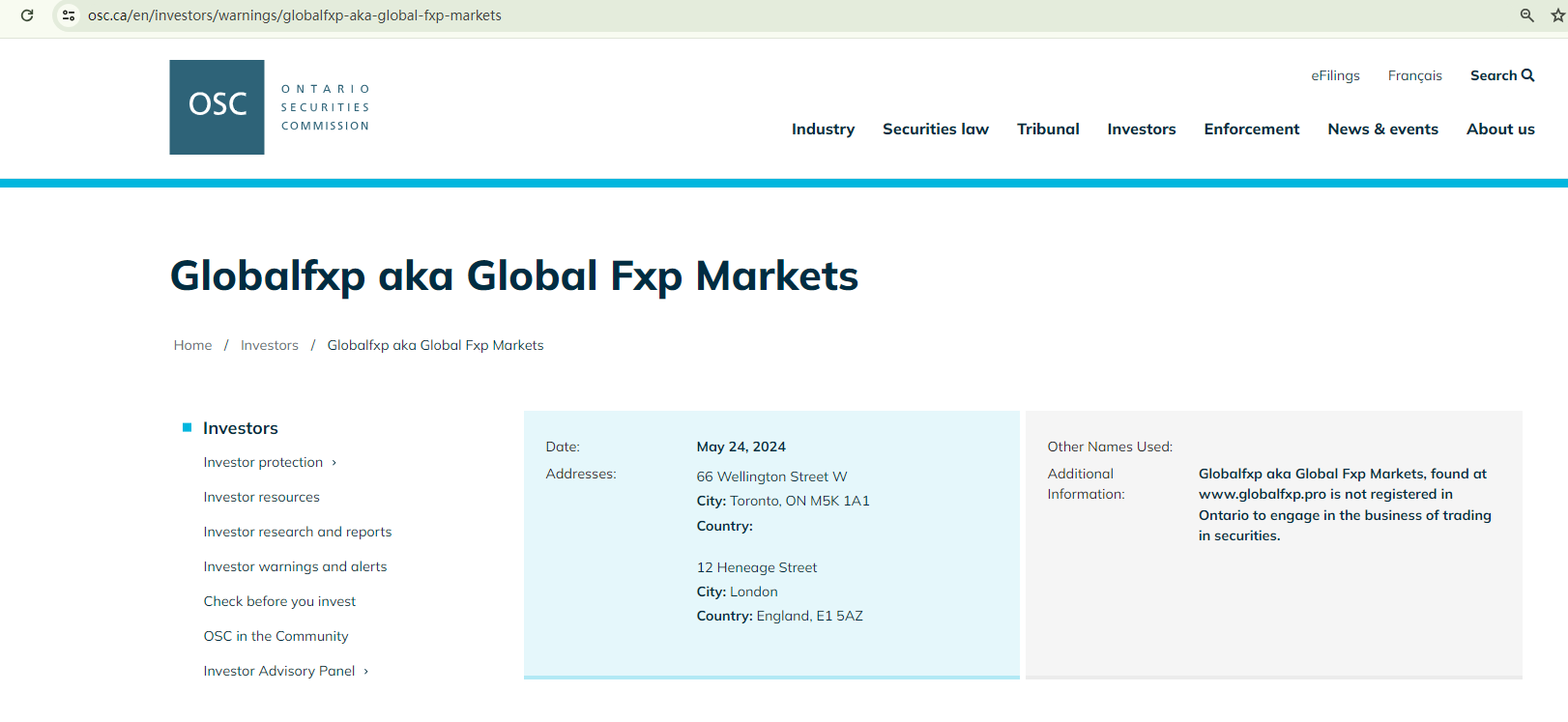Click the OSC logo
1568x722 pixels.
tap(217, 107)
